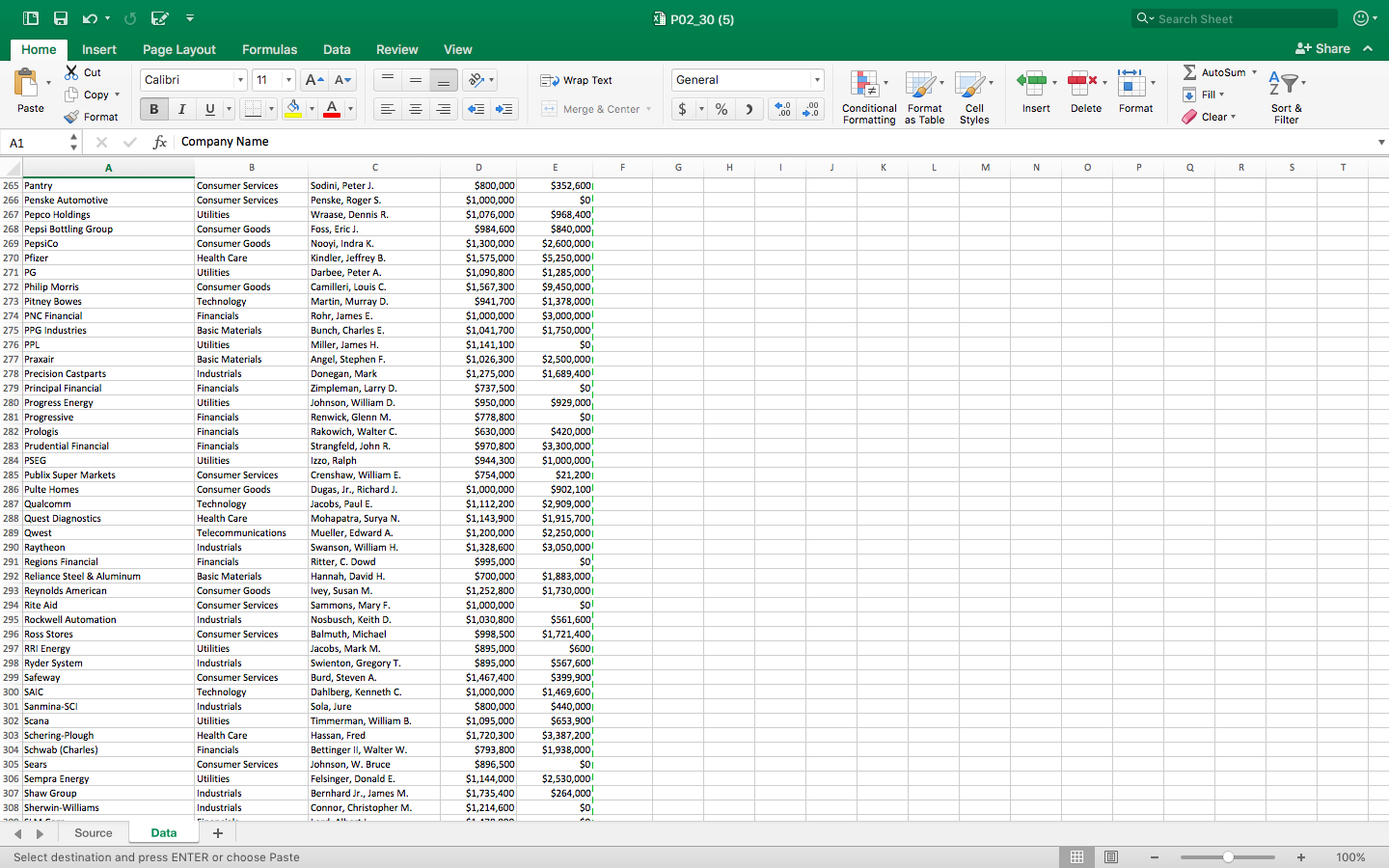
Task: Click the Undo arrow icon
Action: [x=90, y=18]
